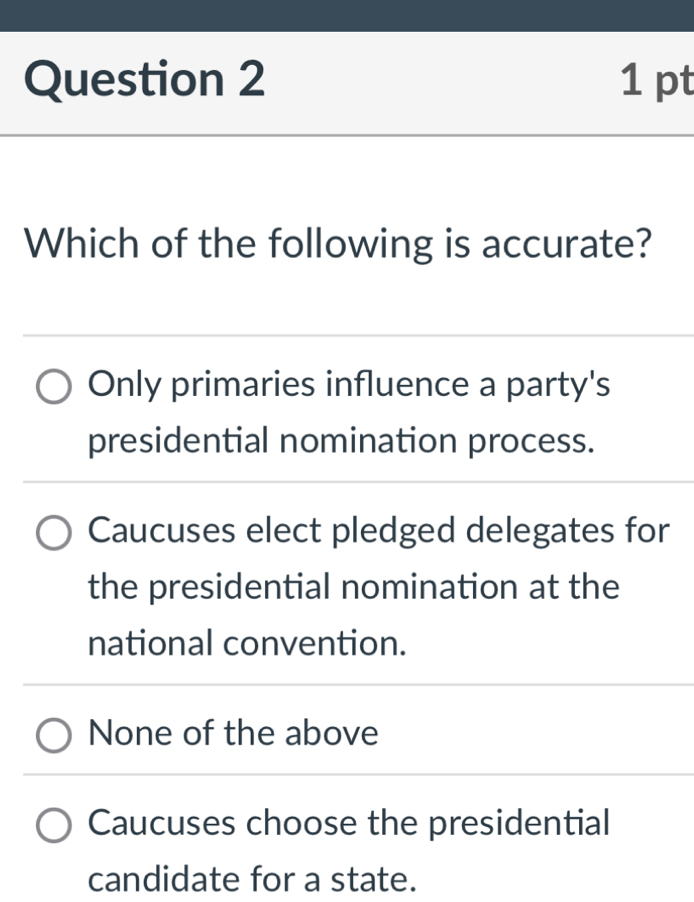The image size is (694, 902).
Task: Click the 'Caucuses choose the presidential' label text
Action: click(349, 823)
